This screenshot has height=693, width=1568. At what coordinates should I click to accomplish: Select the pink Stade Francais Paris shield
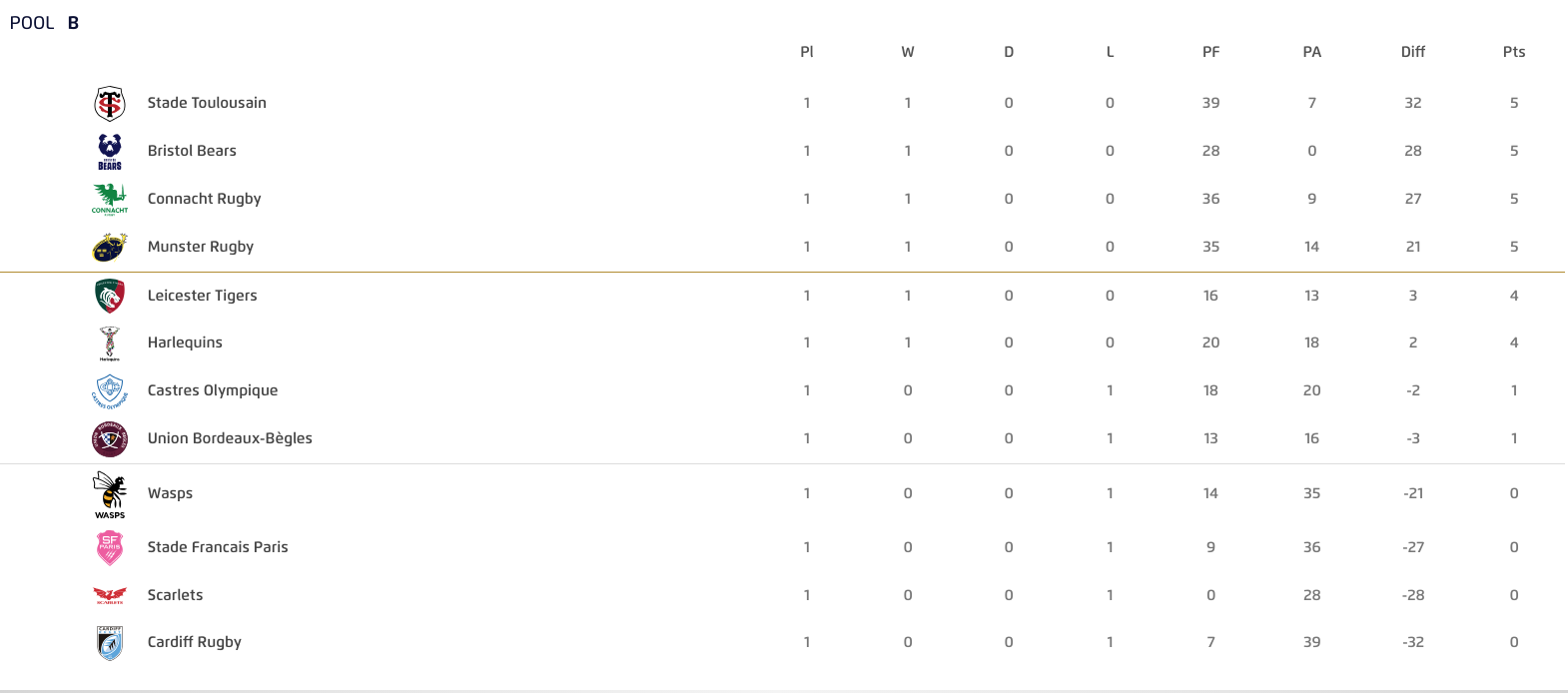[x=110, y=547]
